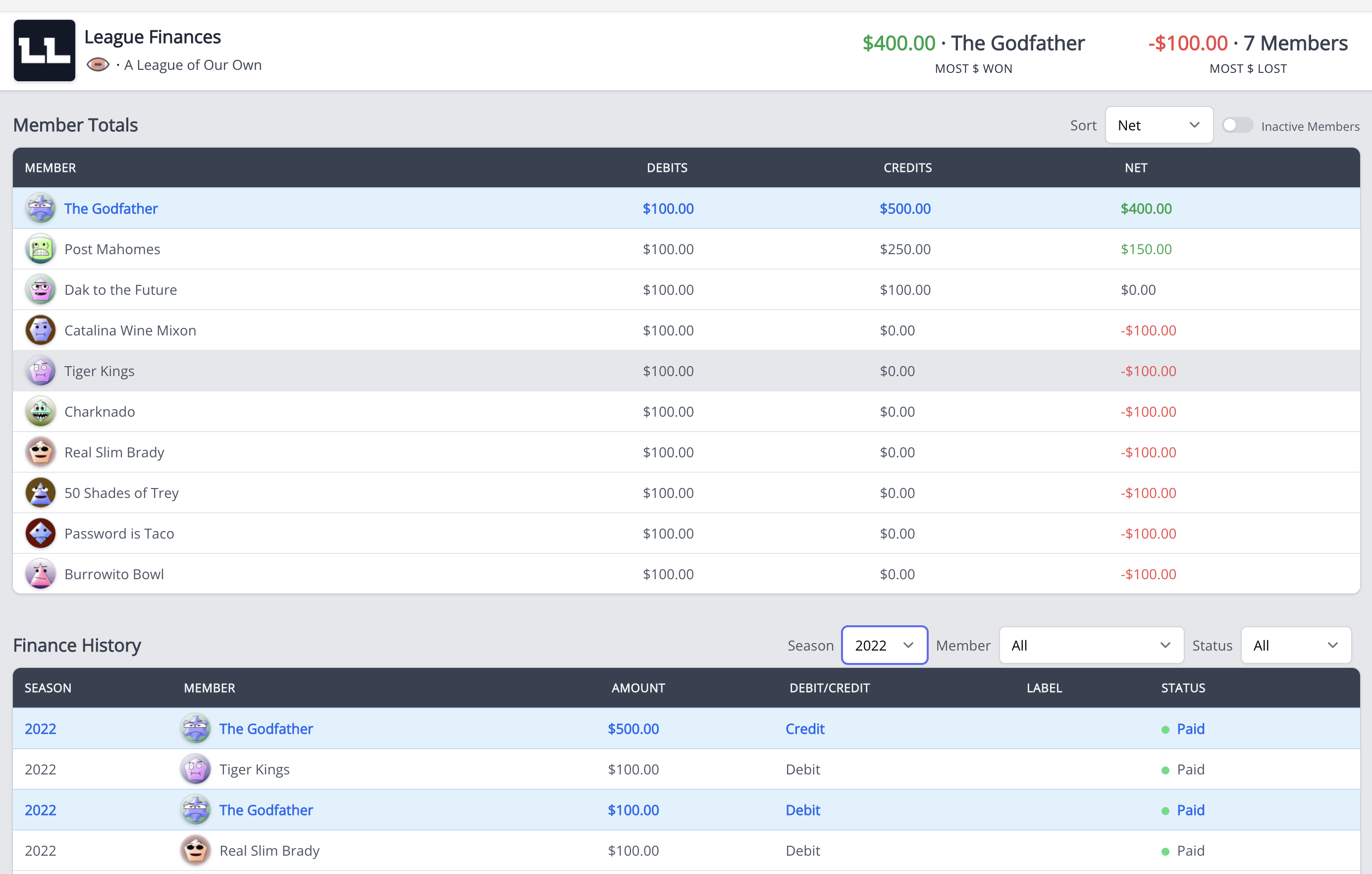Click Paid status in Godfather credit row
This screenshot has width=1372, height=874.
1190,729
